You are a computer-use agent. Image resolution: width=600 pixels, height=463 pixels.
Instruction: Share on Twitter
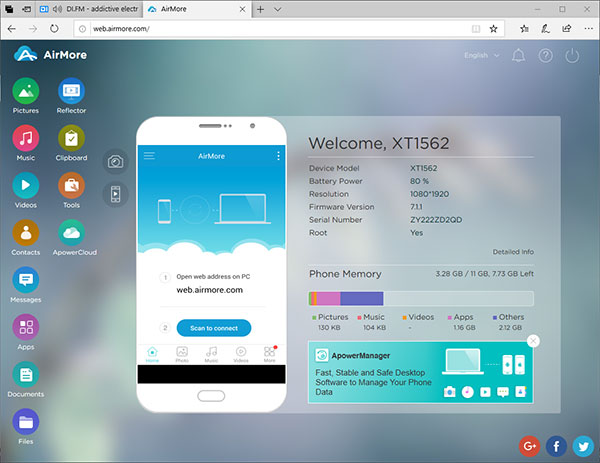coord(583,446)
